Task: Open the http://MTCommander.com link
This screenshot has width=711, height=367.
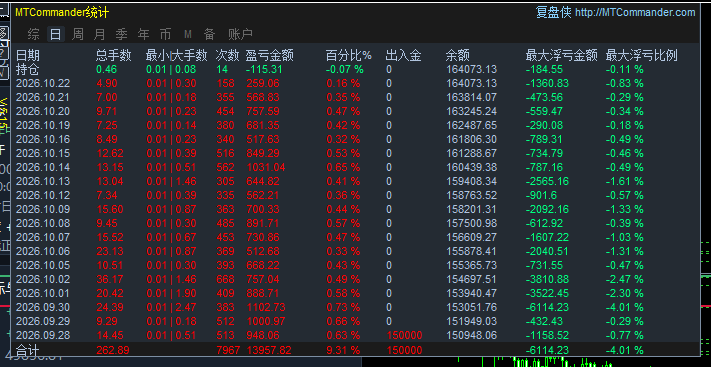Action: tap(635, 13)
